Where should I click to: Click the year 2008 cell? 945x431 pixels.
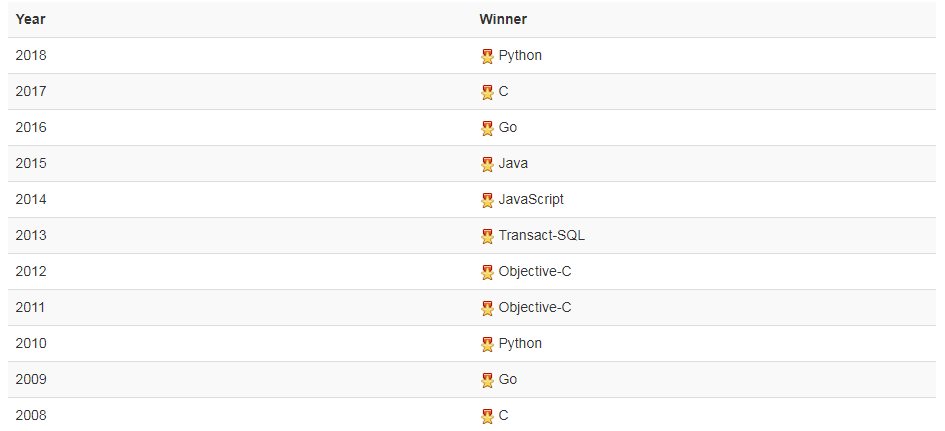click(31, 416)
